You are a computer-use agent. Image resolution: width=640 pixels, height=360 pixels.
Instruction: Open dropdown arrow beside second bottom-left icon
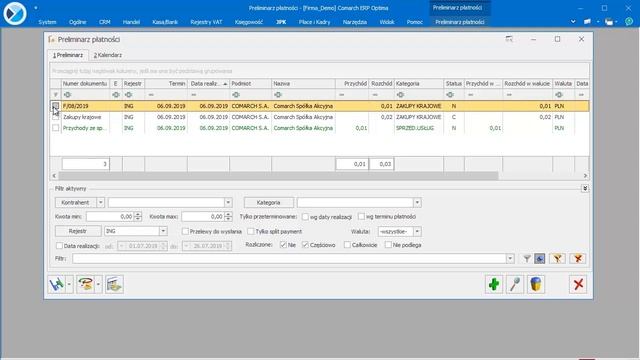(98, 284)
